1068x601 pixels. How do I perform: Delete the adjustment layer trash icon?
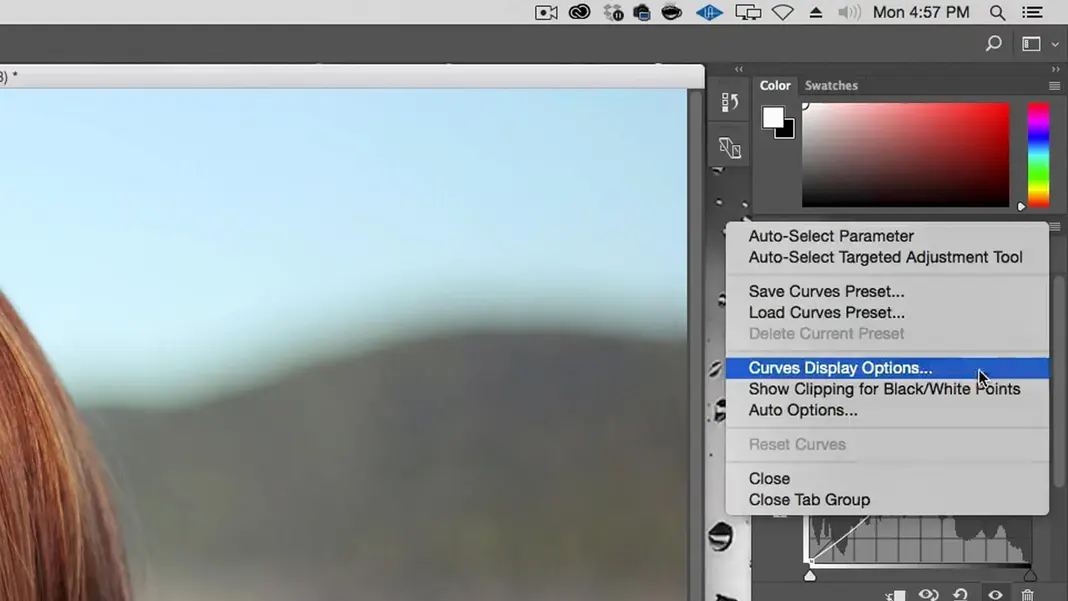tap(1027, 595)
